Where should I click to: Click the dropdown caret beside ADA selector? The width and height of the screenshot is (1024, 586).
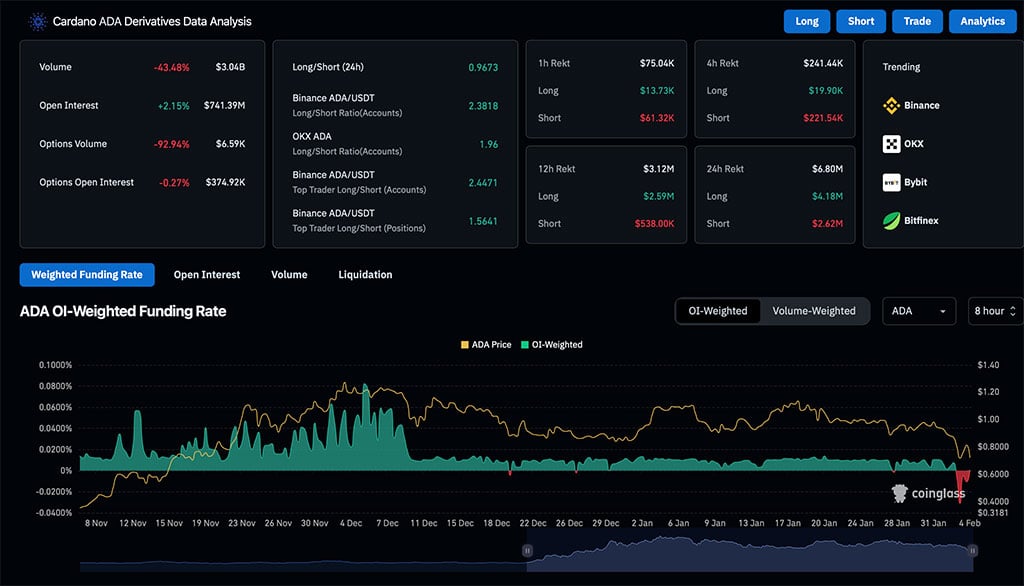click(x=945, y=311)
